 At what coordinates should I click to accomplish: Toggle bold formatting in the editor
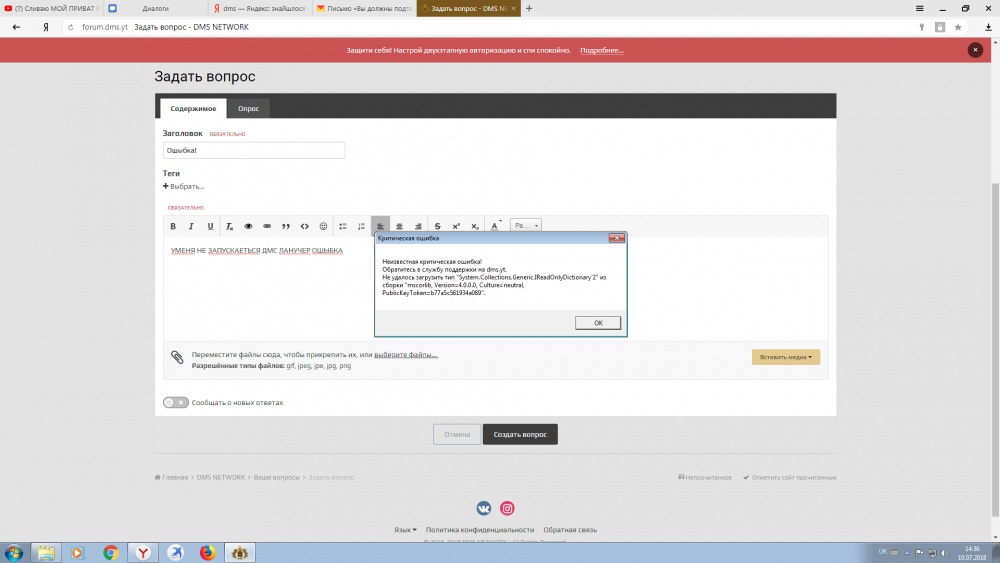pos(173,226)
